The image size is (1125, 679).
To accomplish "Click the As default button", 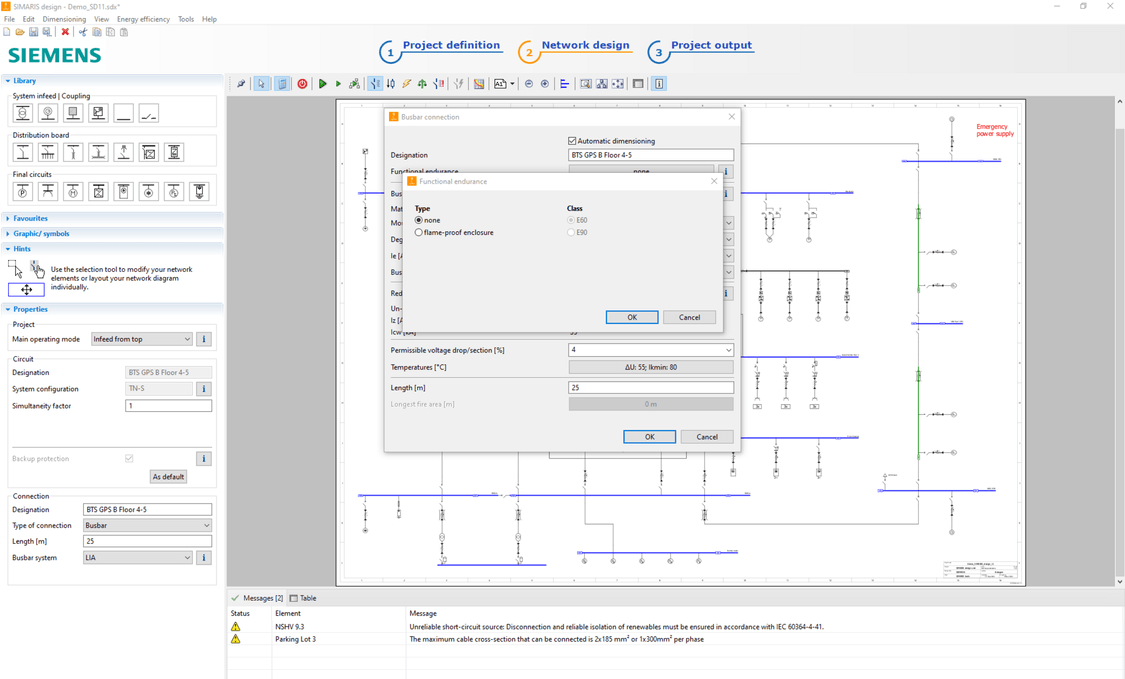I will tap(168, 476).
